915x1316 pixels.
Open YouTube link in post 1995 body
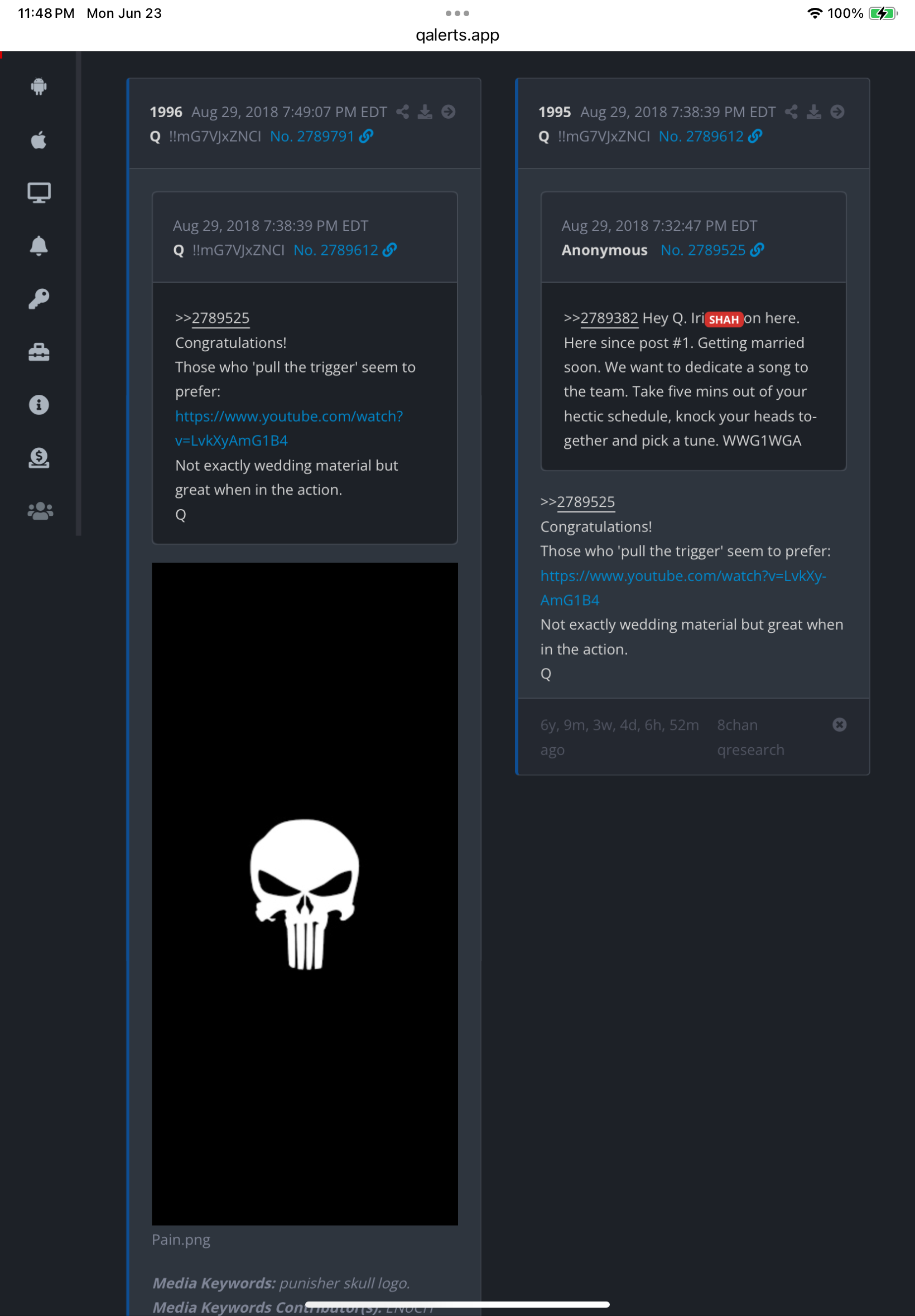tap(683, 588)
